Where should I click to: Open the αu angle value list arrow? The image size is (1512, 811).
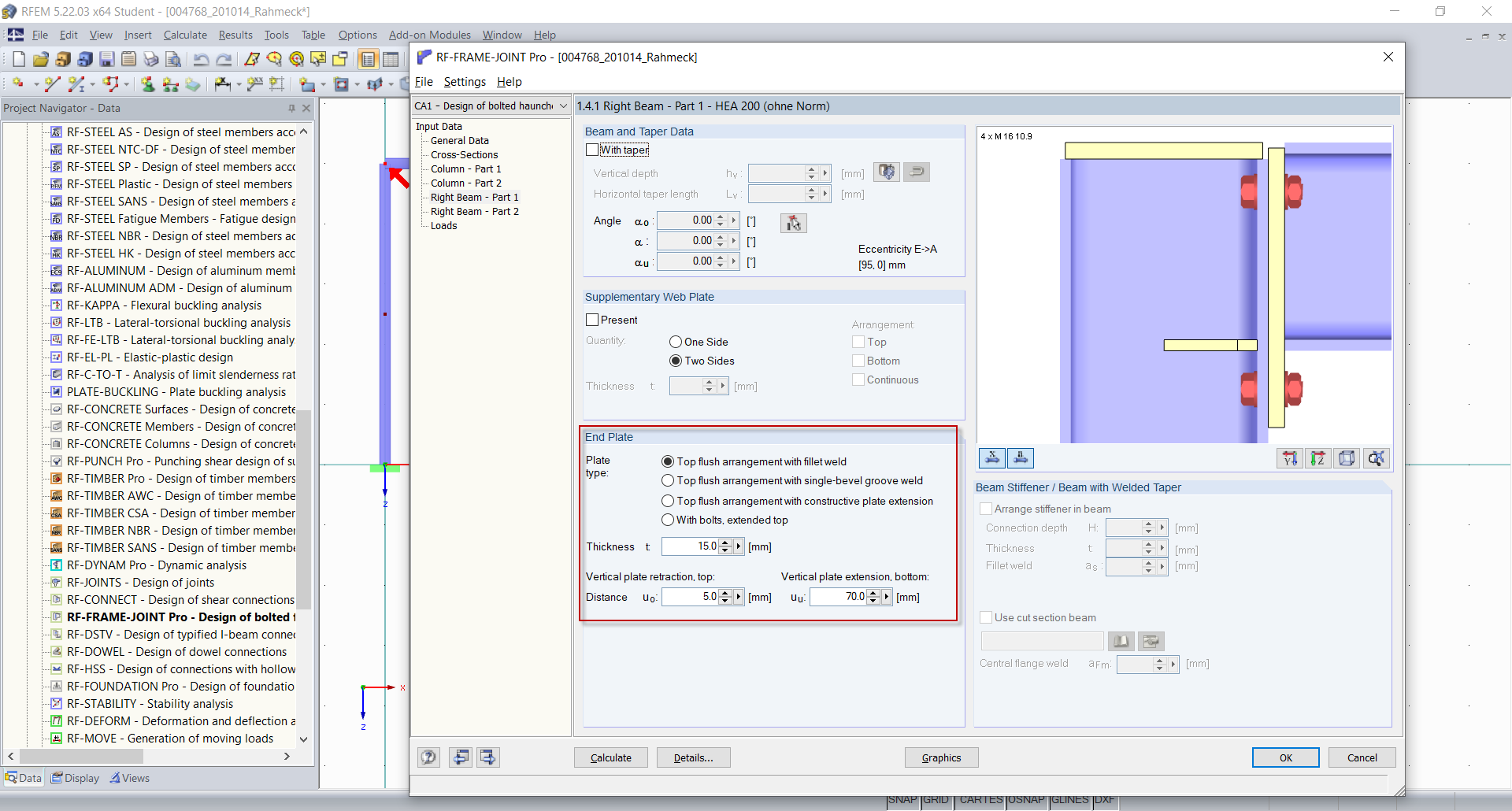click(734, 261)
